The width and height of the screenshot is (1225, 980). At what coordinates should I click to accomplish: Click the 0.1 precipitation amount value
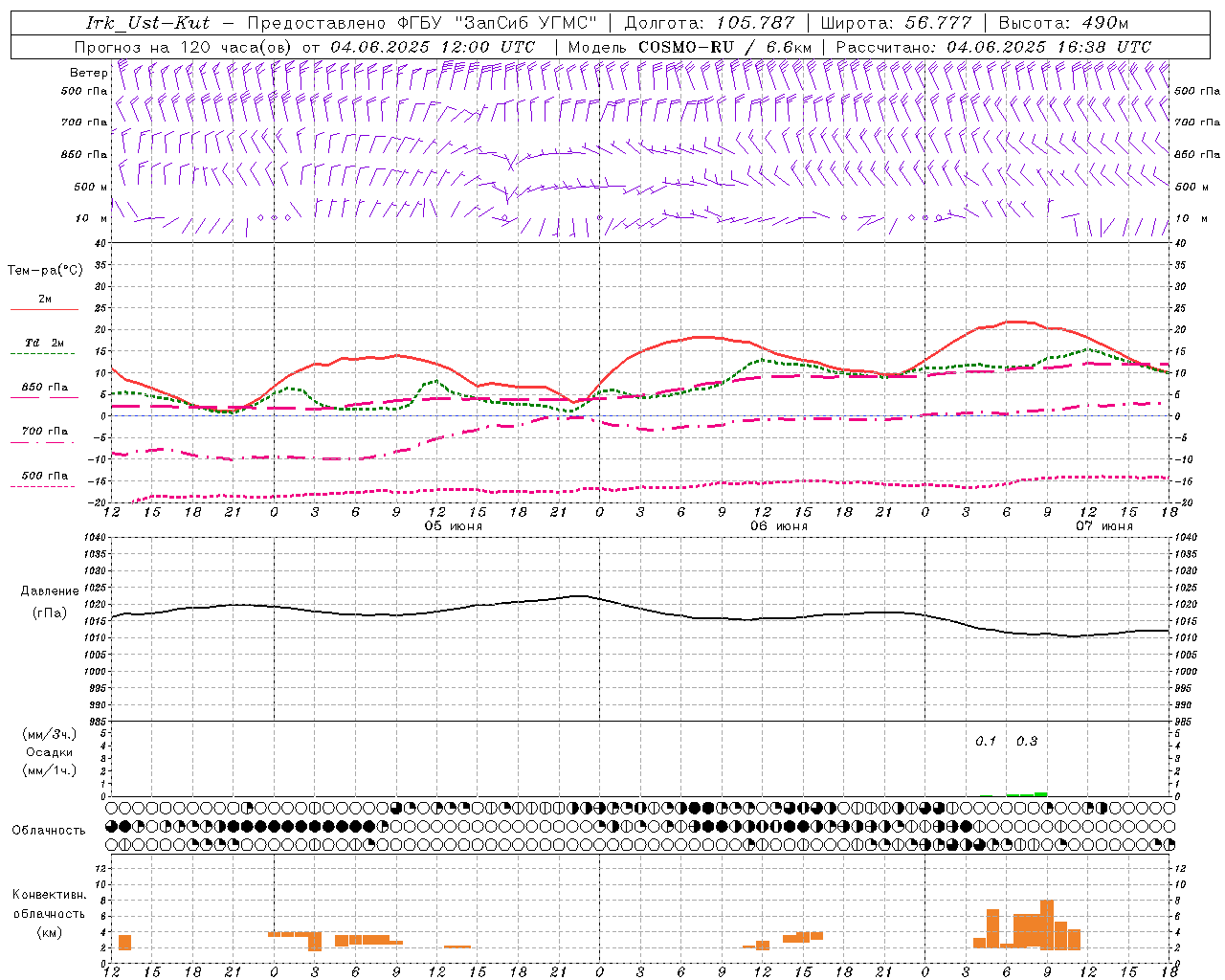coord(986,742)
